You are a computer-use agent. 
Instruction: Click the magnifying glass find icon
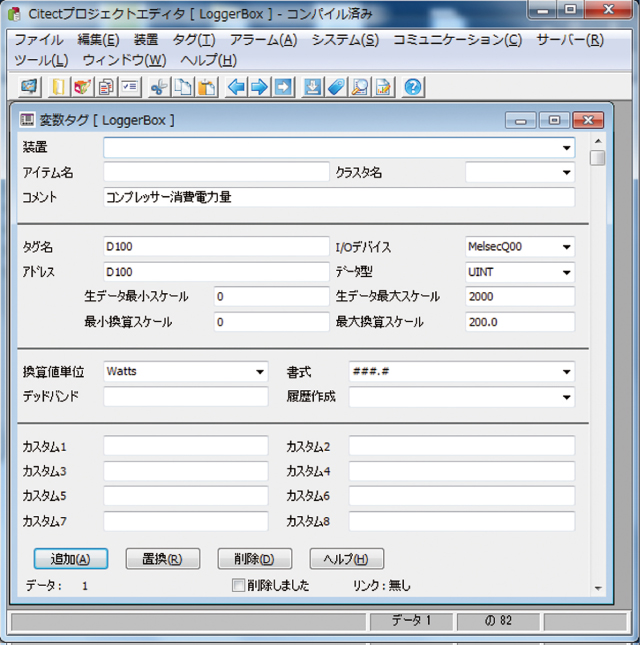(x=360, y=87)
